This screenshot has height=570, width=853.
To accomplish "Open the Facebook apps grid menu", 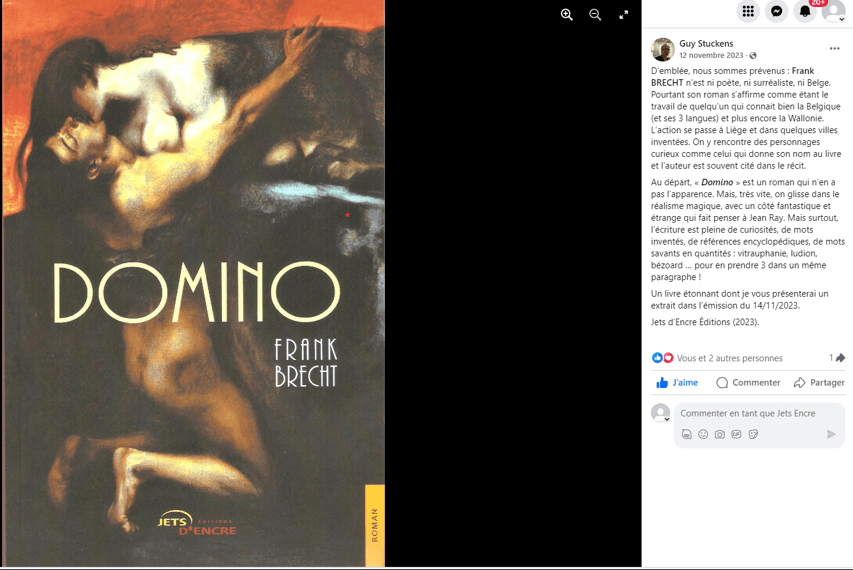I will 748,11.
